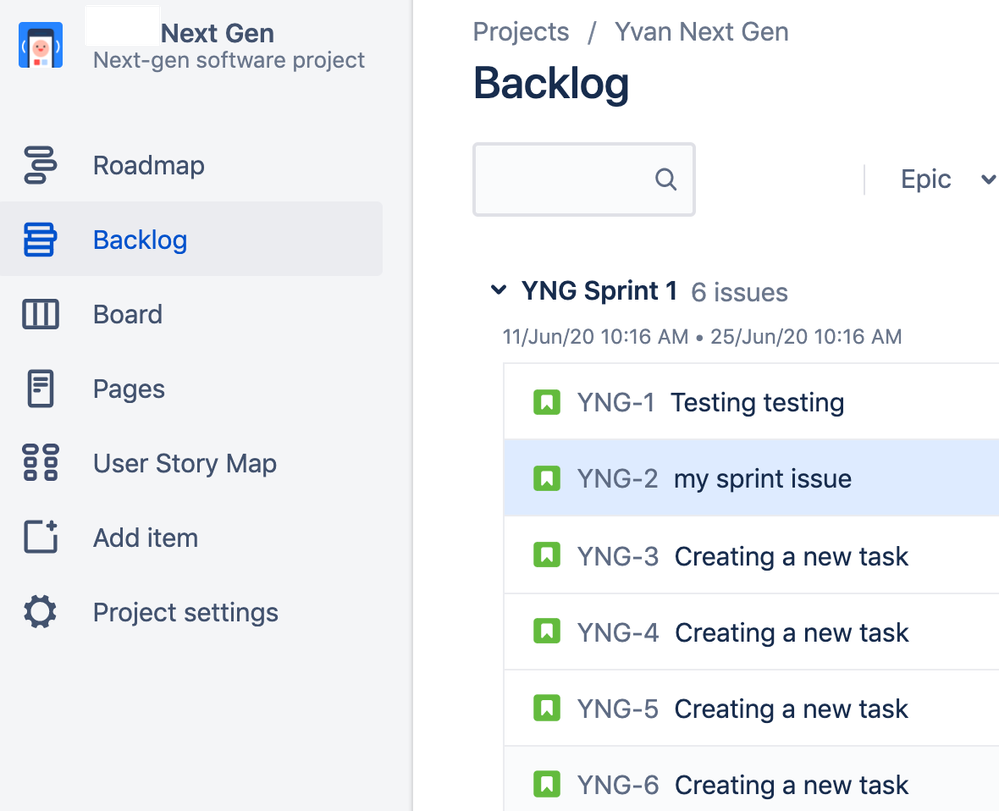The height and width of the screenshot is (811, 999).
Task: Click the search magnifier icon
Action: (666, 180)
